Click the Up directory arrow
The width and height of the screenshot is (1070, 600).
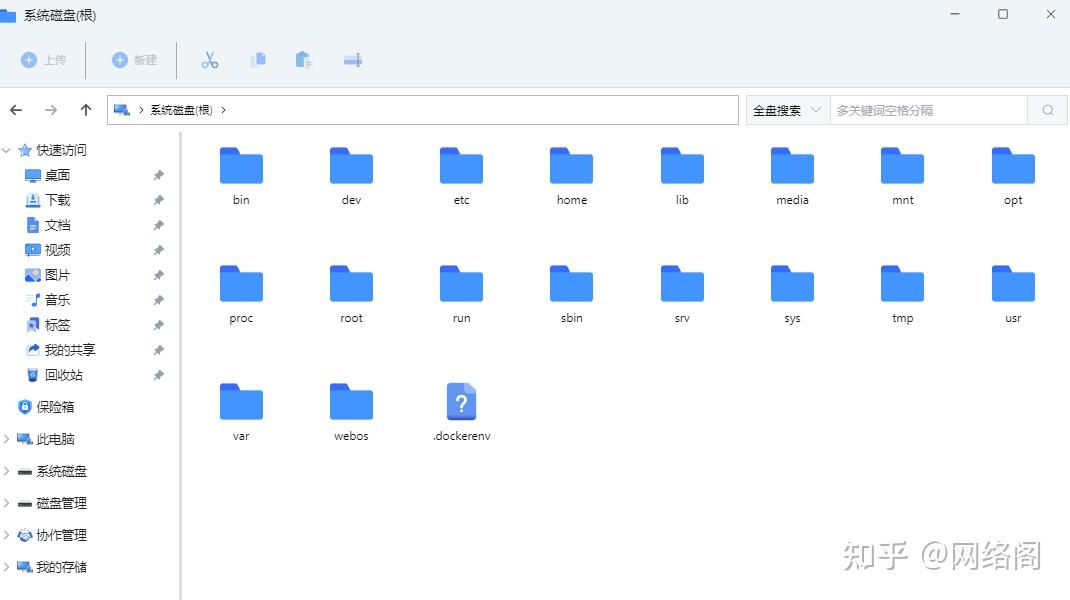click(85, 110)
